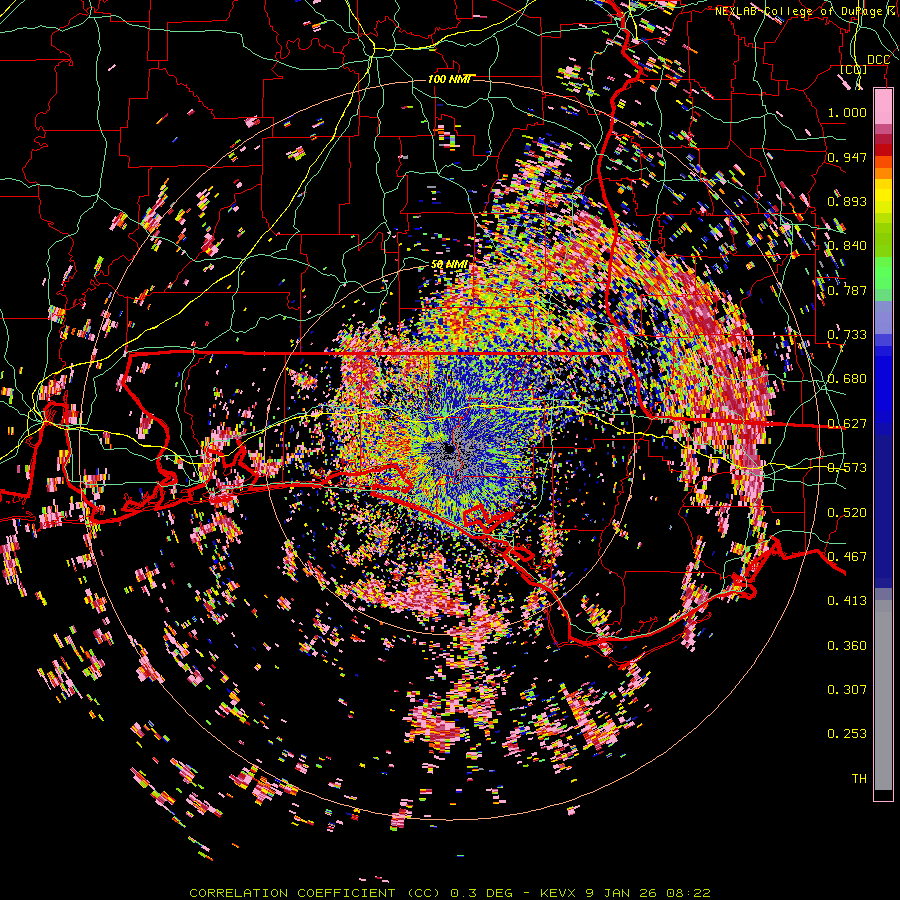Select the 0.680 legend value
The height and width of the screenshot is (900, 900).
(x=847, y=378)
